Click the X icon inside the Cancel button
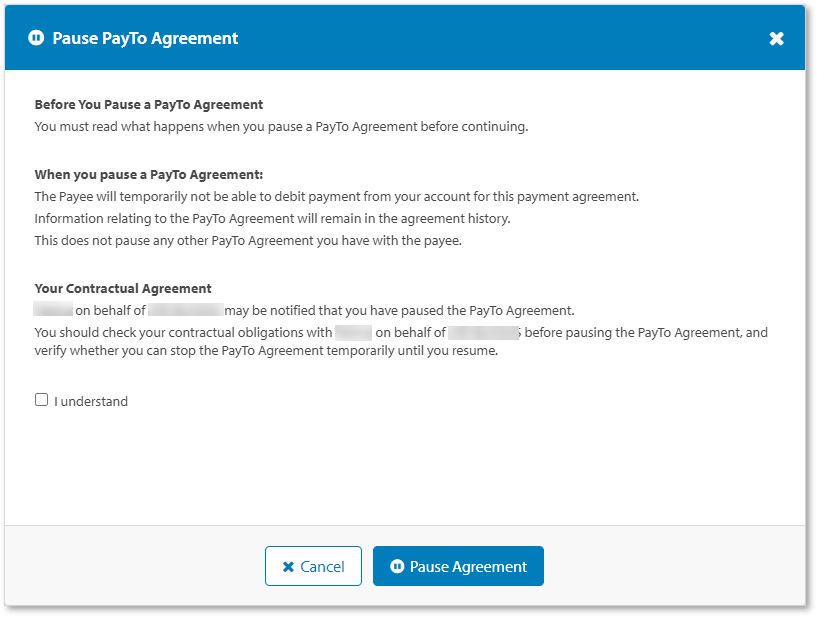Image resolution: width=817 pixels, height=617 pixels. click(x=289, y=566)
